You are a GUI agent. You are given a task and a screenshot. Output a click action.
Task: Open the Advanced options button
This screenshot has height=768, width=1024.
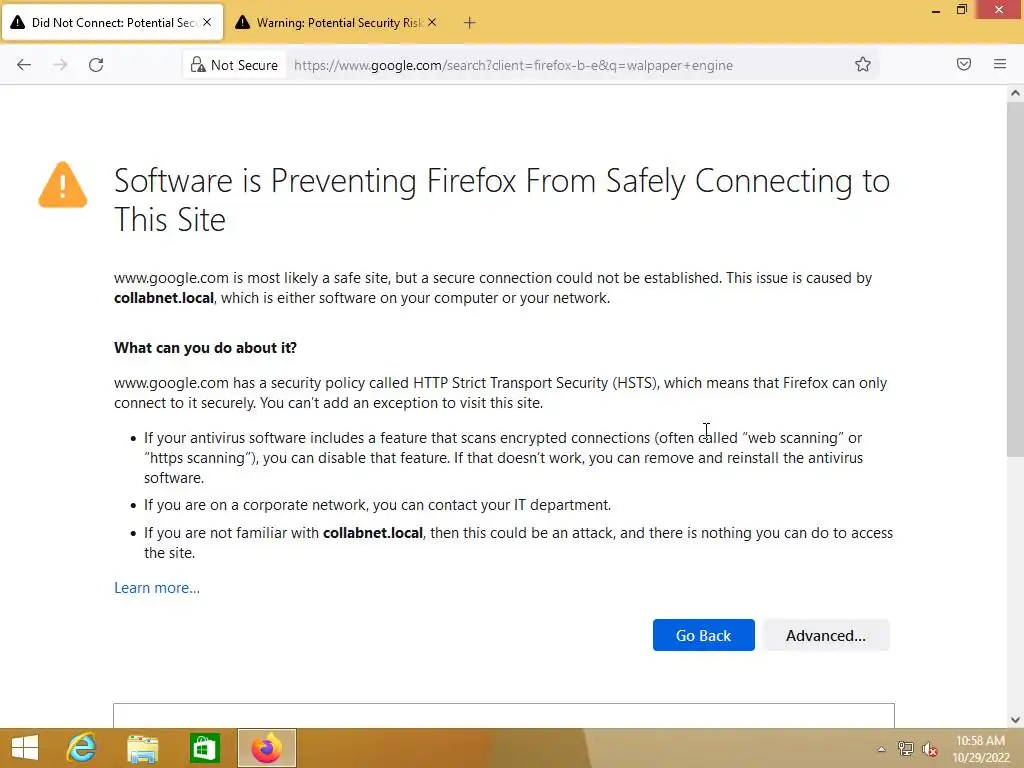[x=825, y=635]
